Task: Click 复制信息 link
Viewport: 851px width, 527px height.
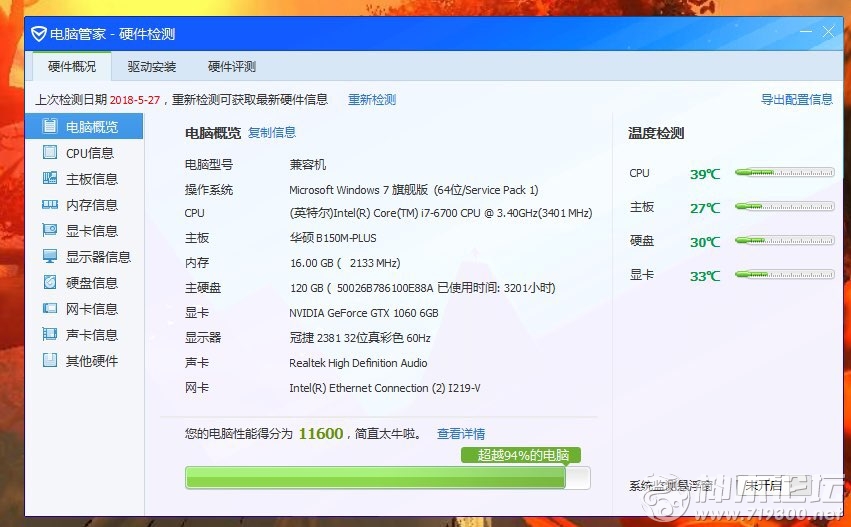Action: click(x=272, y=132)
